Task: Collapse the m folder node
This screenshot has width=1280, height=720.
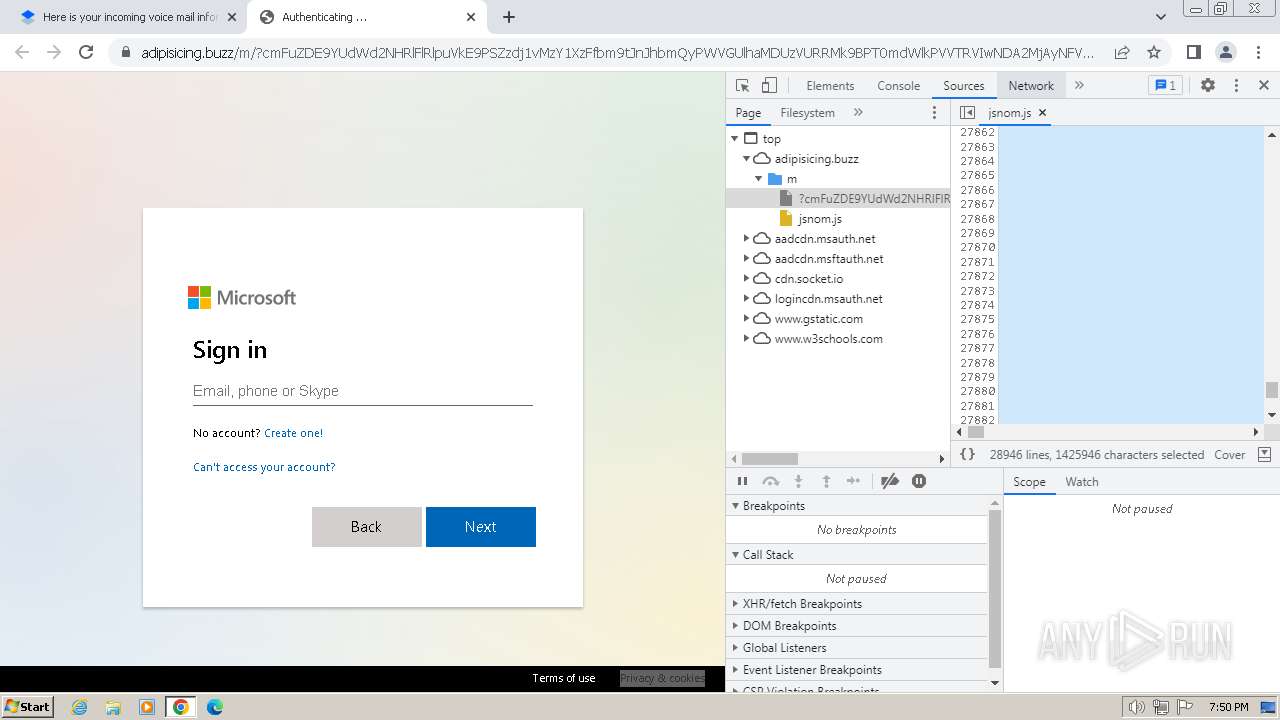Action: click(758, 179)
